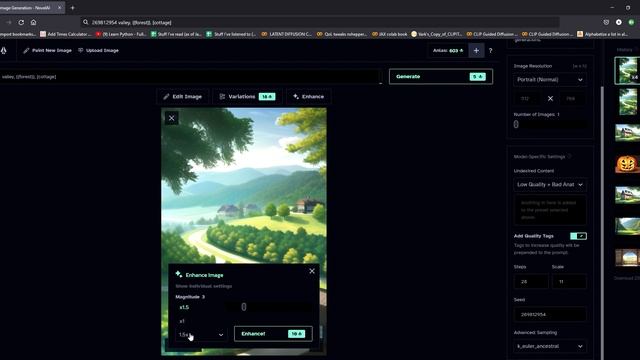Image resolution: width=640 pixels, height=360 pixels.
Task: Select the last history thumbnail with arches
Action: coord(627,257)
